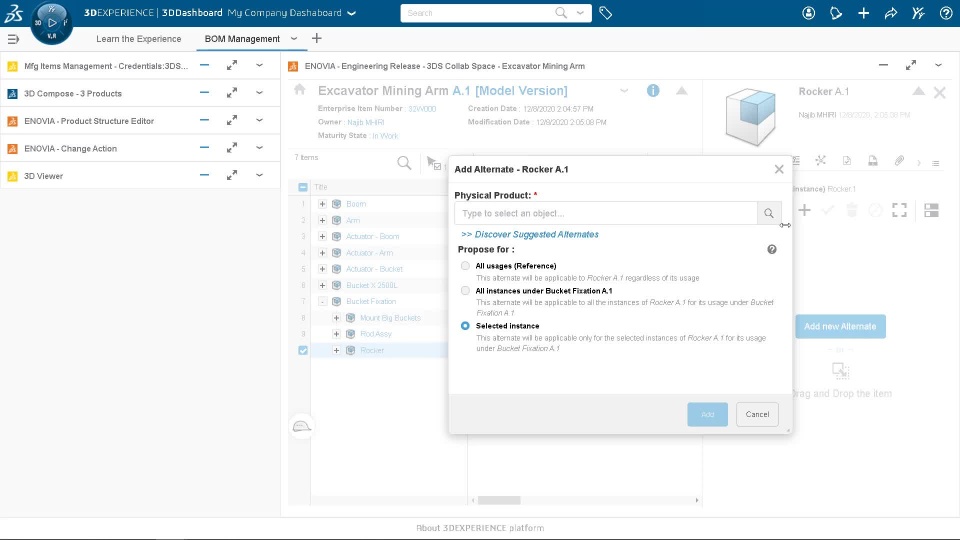Open the BOM Management tab dropdown arrow

pos(294,39)
